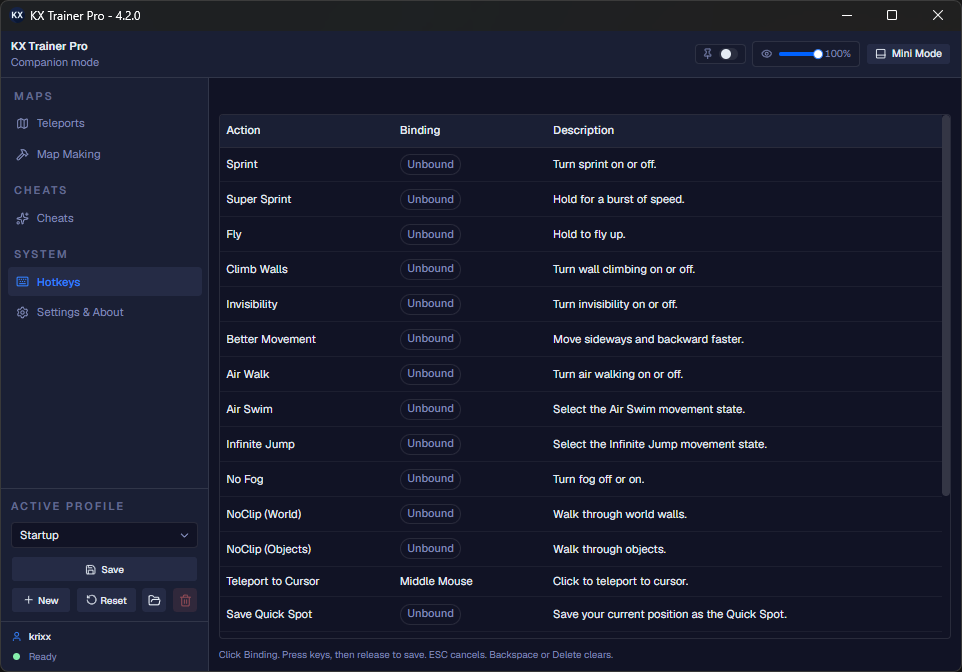Click the plus icon on New button

click(x=28, y=600)
